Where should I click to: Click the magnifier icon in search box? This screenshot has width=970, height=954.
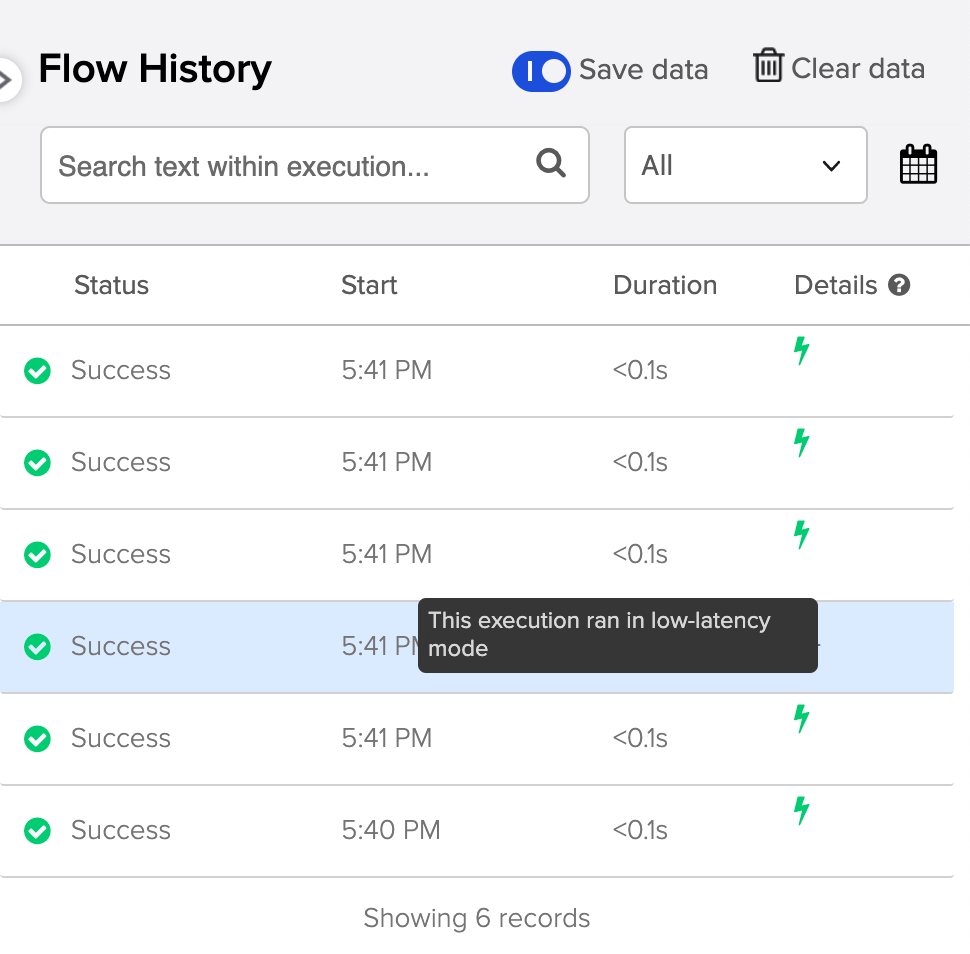coord(551,163)
